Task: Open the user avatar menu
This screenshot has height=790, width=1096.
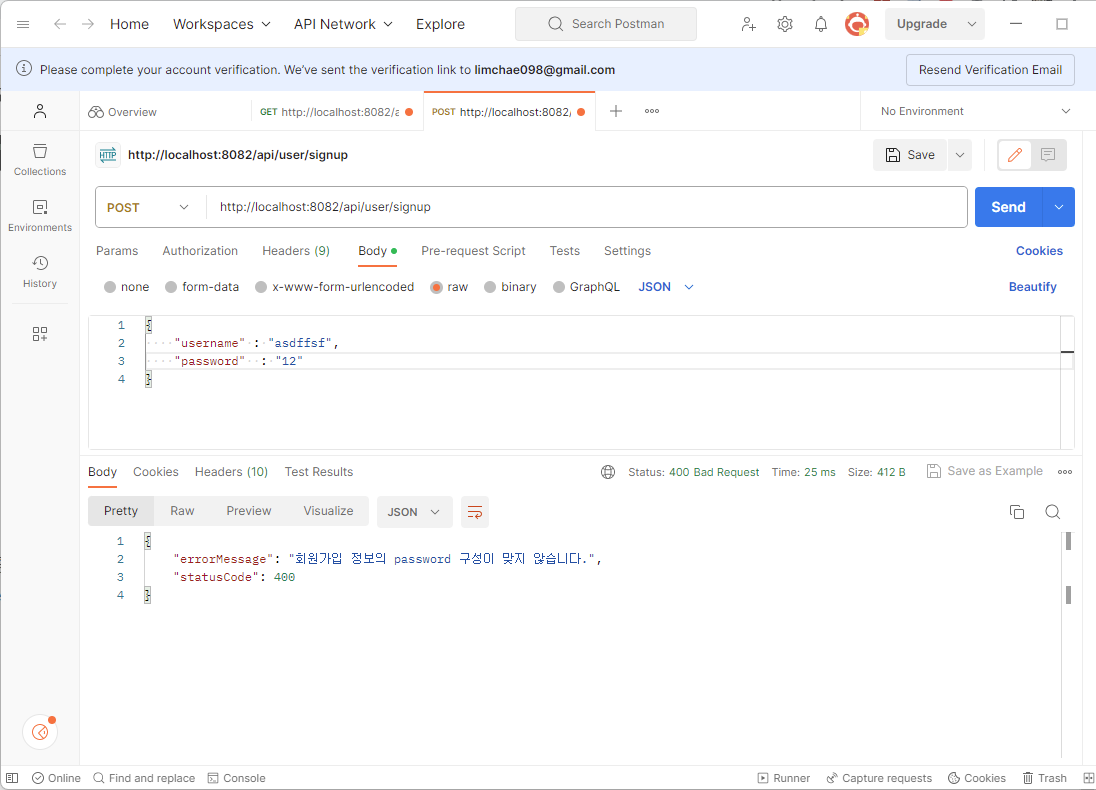Action: 857,24
